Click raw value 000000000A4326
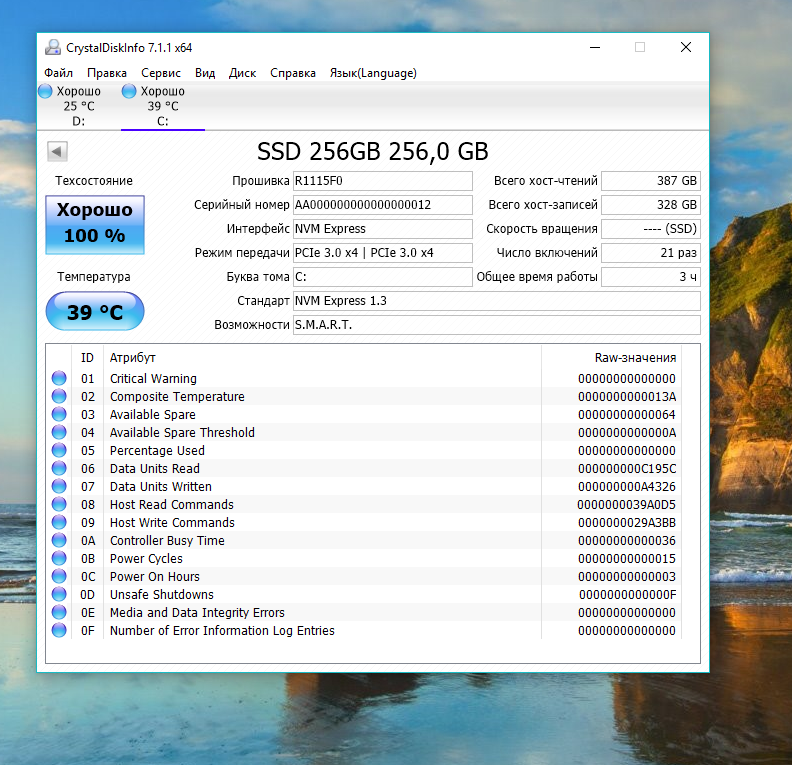 pyautogui.click(x=627, y=486)
